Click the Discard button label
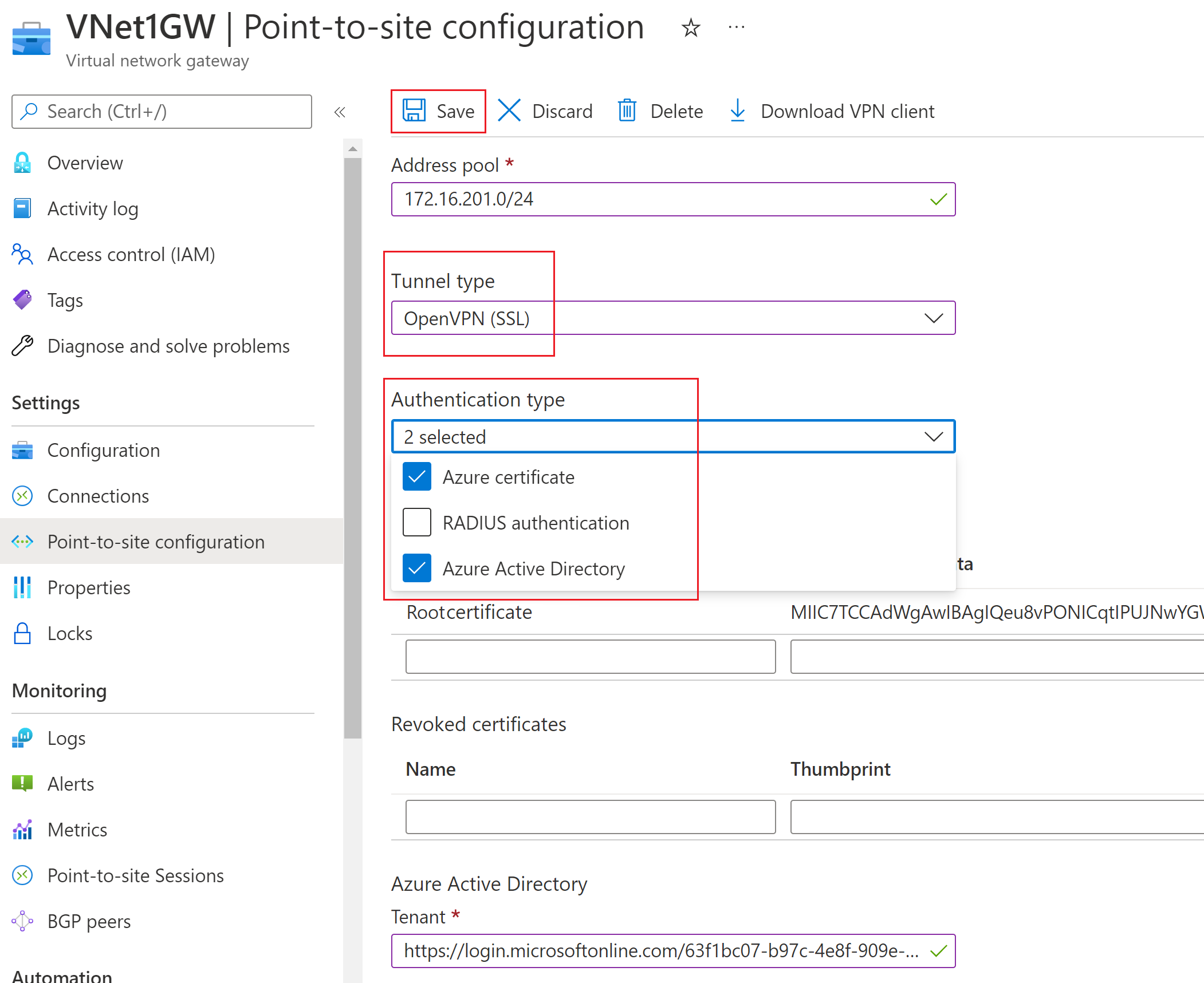This screenshot has width=1204, height=983. pyautogui.click(x=562, y=111)
